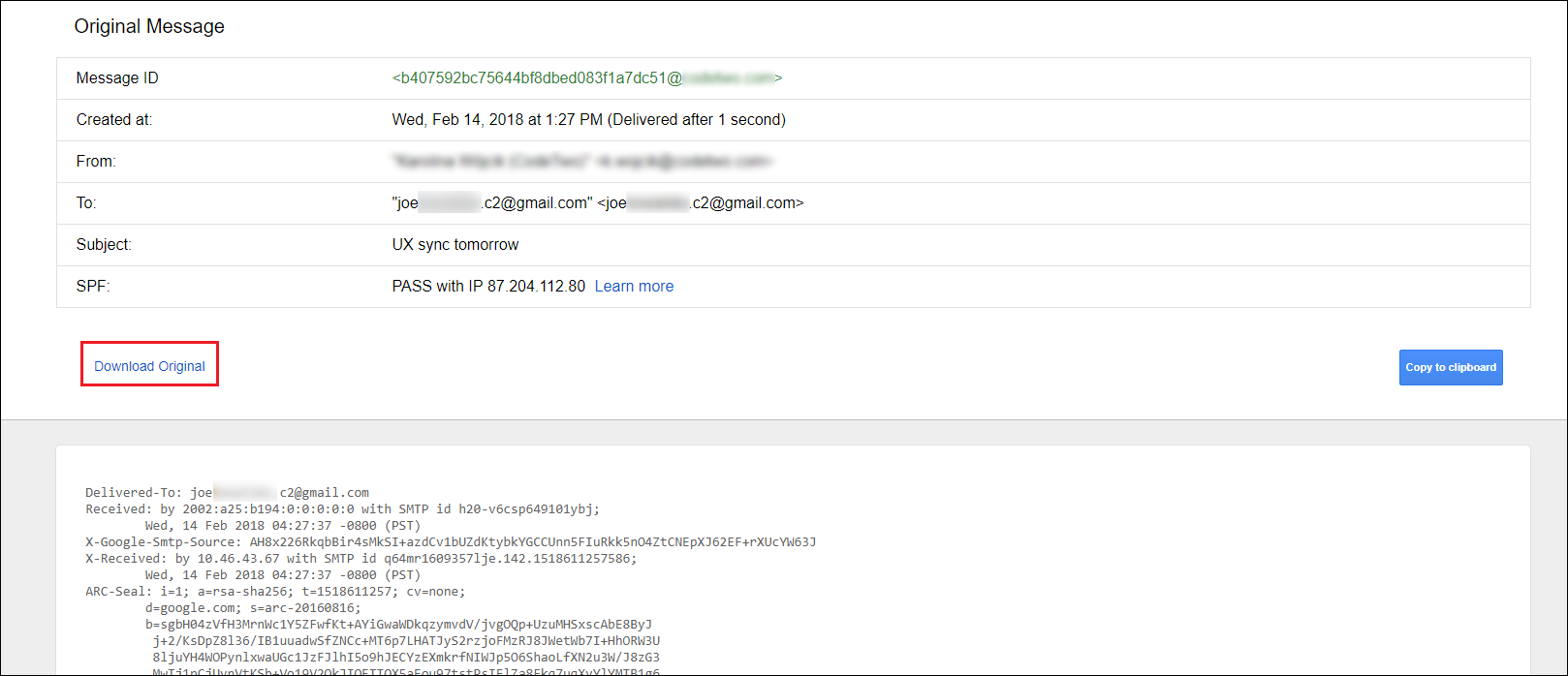This screenshot has width=1568, height=676.
Task: Click the Copy to clipboard button
Action: [1451, 367]
